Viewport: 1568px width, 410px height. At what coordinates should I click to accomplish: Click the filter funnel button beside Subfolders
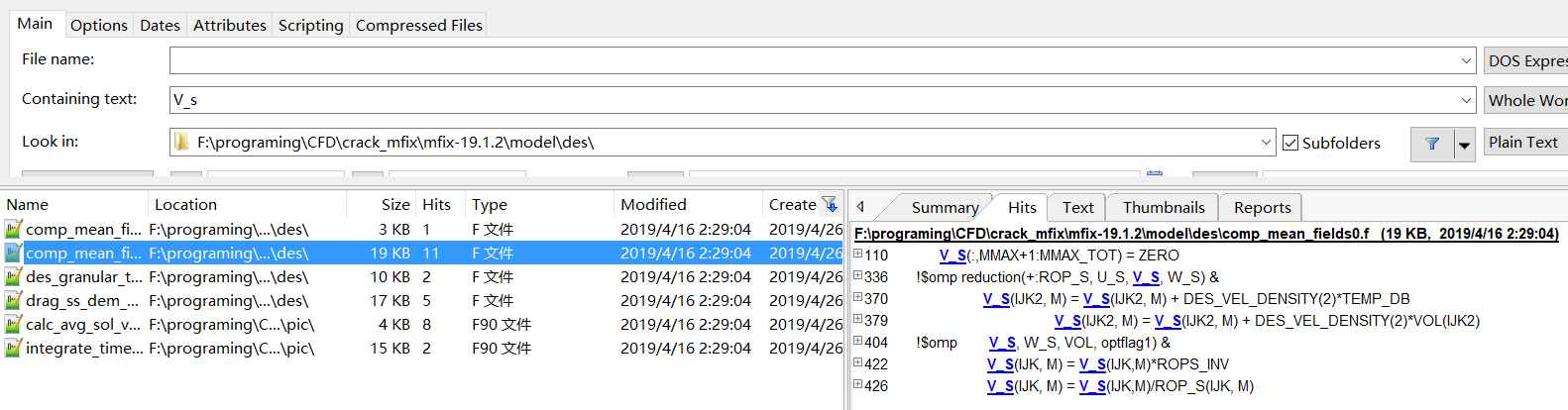(x=1432, y=144)
